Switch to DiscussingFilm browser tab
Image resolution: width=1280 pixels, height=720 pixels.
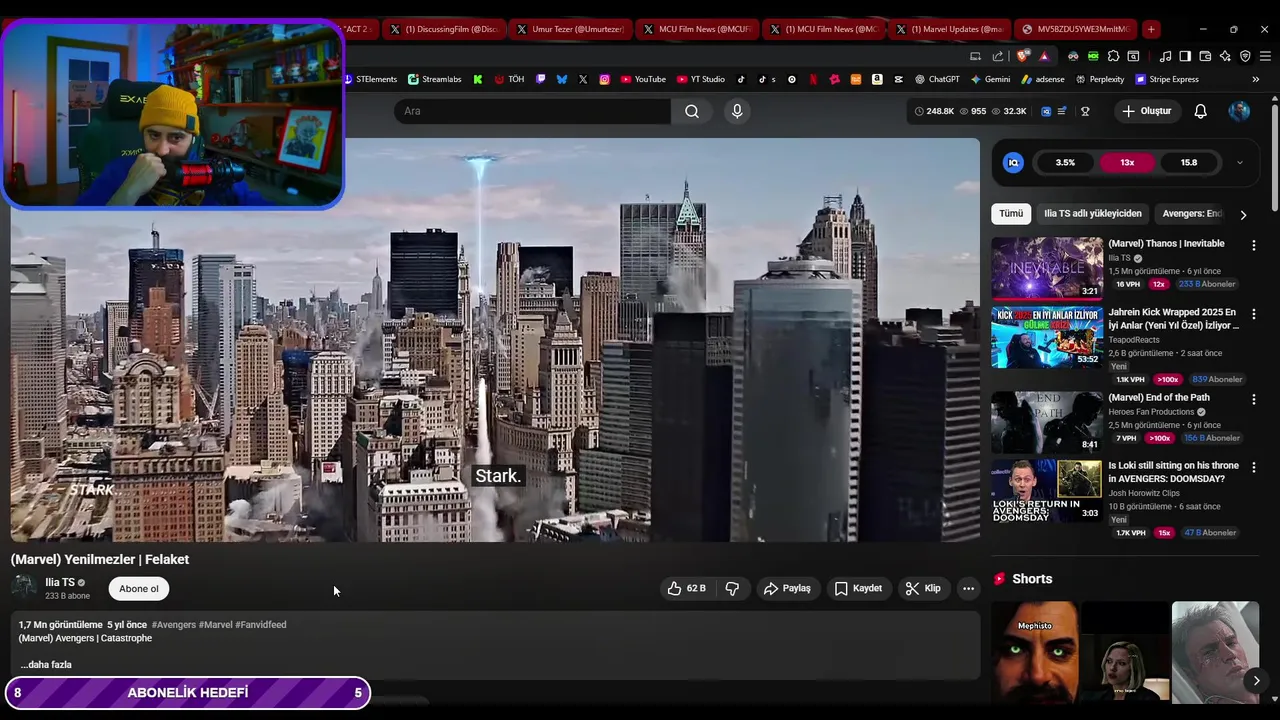coord(443,29)
